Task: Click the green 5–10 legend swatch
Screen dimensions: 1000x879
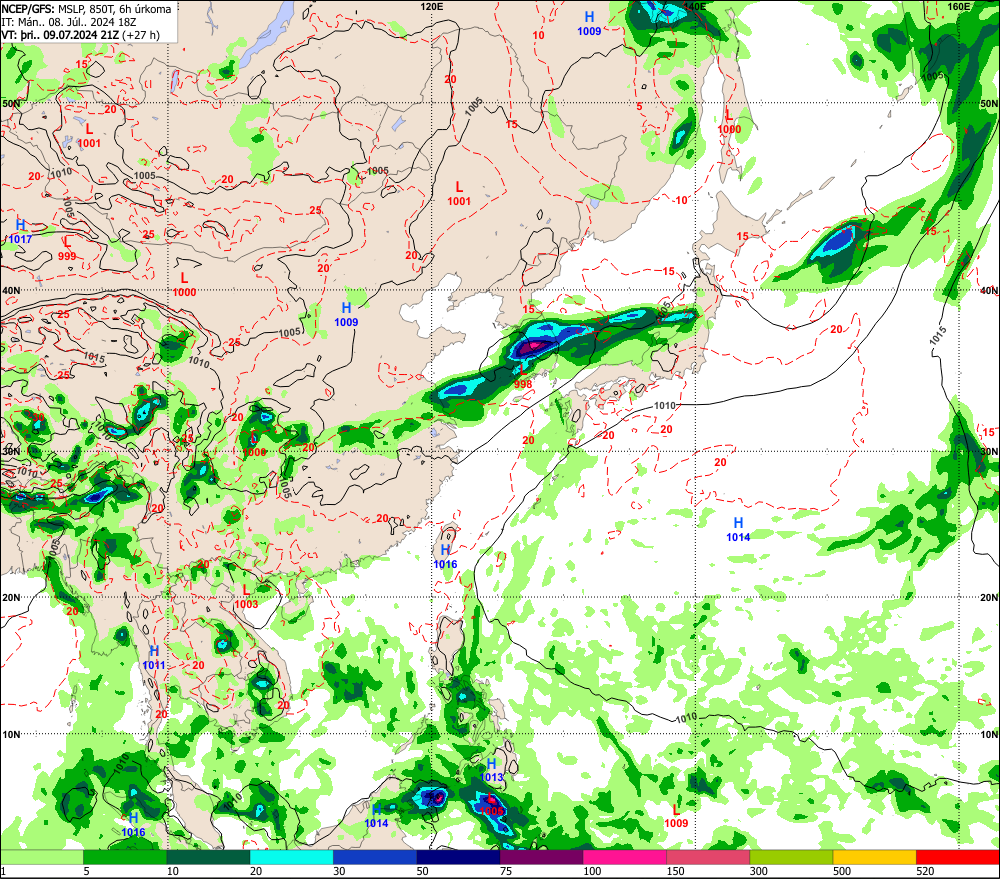Action: [125, 857]
